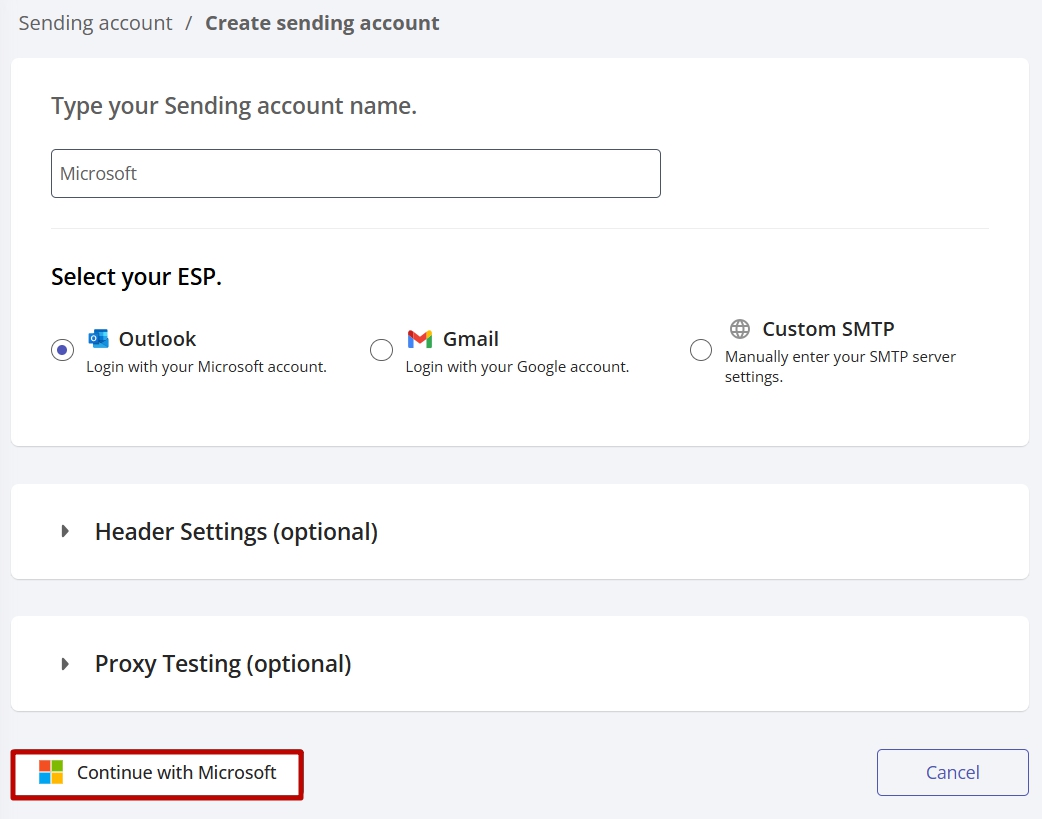Image resolution: width=1042 pixels, height=819 pixels.
Task: Select the Outlook radio button
Action: 62,350
